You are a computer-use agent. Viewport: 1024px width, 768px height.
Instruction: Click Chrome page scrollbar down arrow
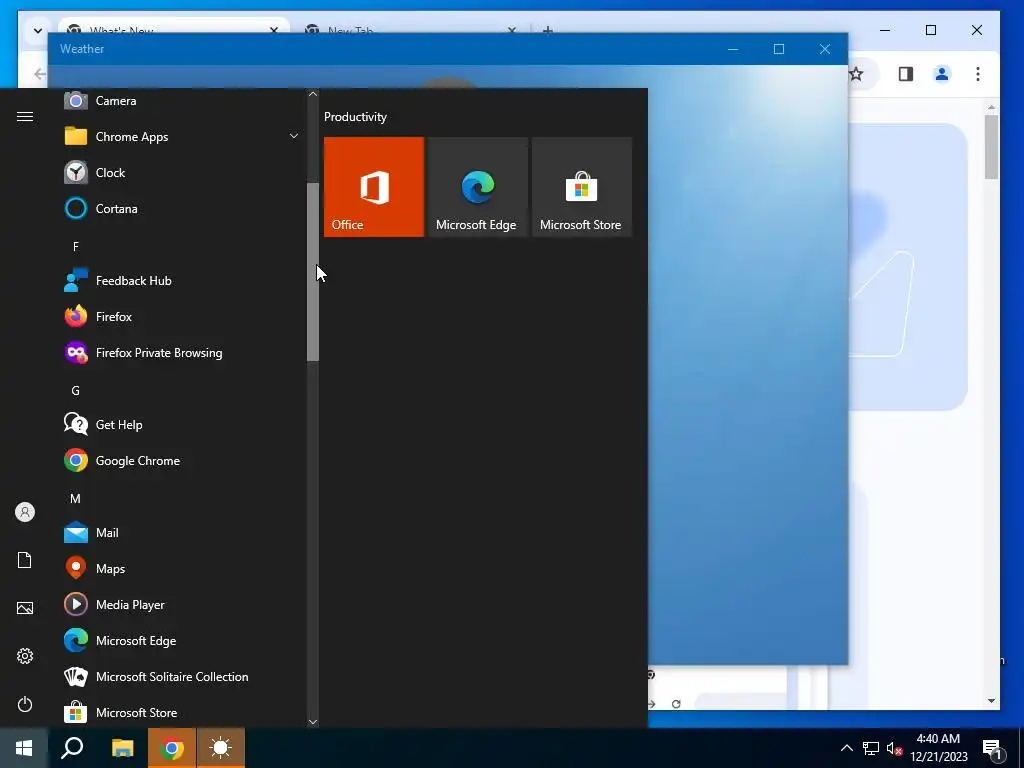991,701
